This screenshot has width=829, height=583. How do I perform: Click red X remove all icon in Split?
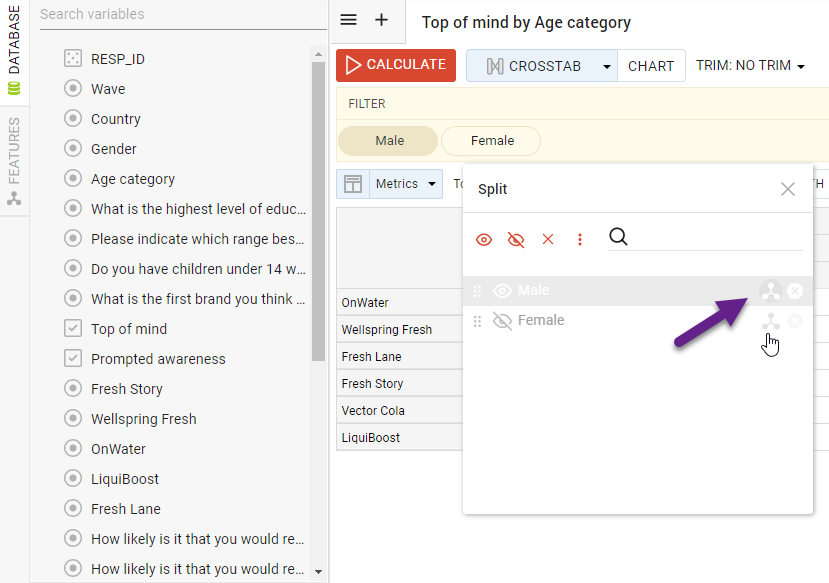[548, 239]
